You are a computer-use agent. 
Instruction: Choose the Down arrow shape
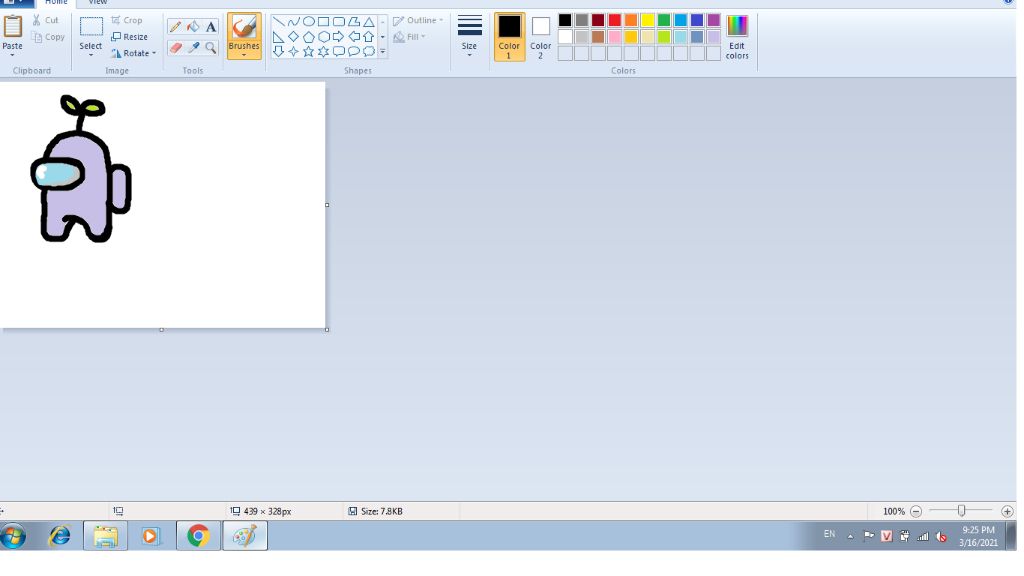[279, 51]
